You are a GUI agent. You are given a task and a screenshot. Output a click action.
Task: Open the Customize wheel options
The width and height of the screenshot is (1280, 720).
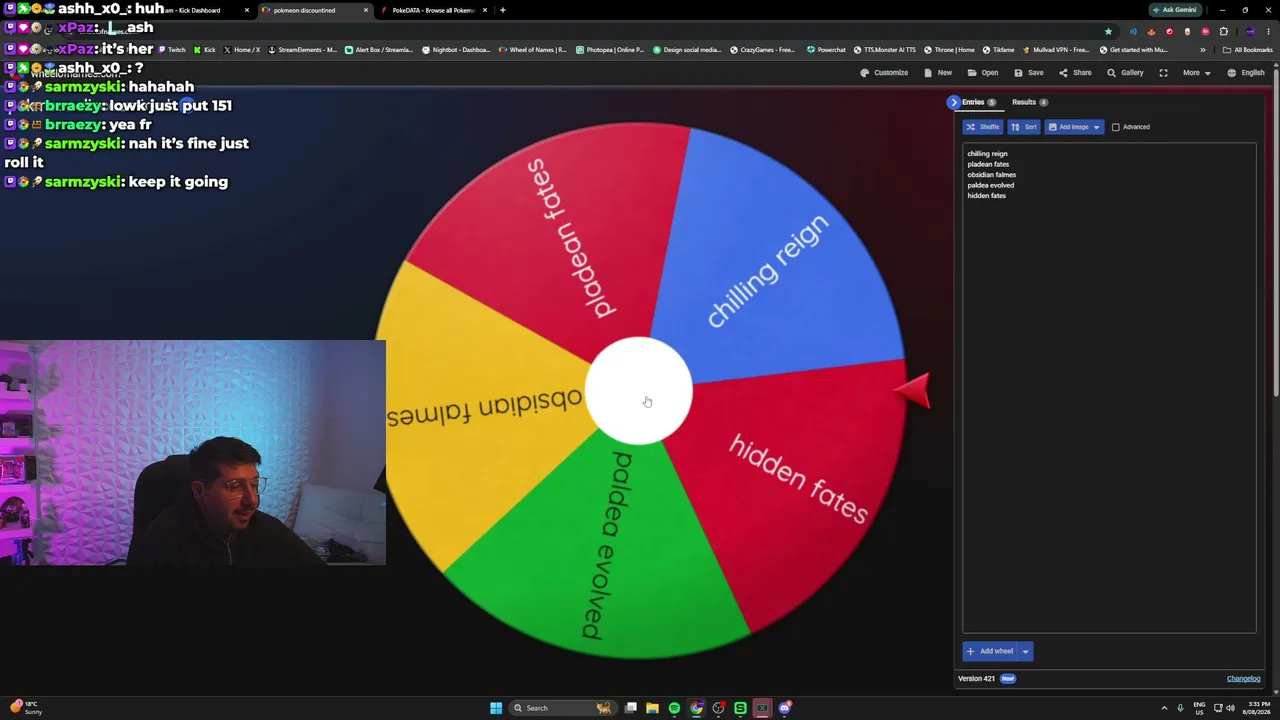click(x=884, y=73)
